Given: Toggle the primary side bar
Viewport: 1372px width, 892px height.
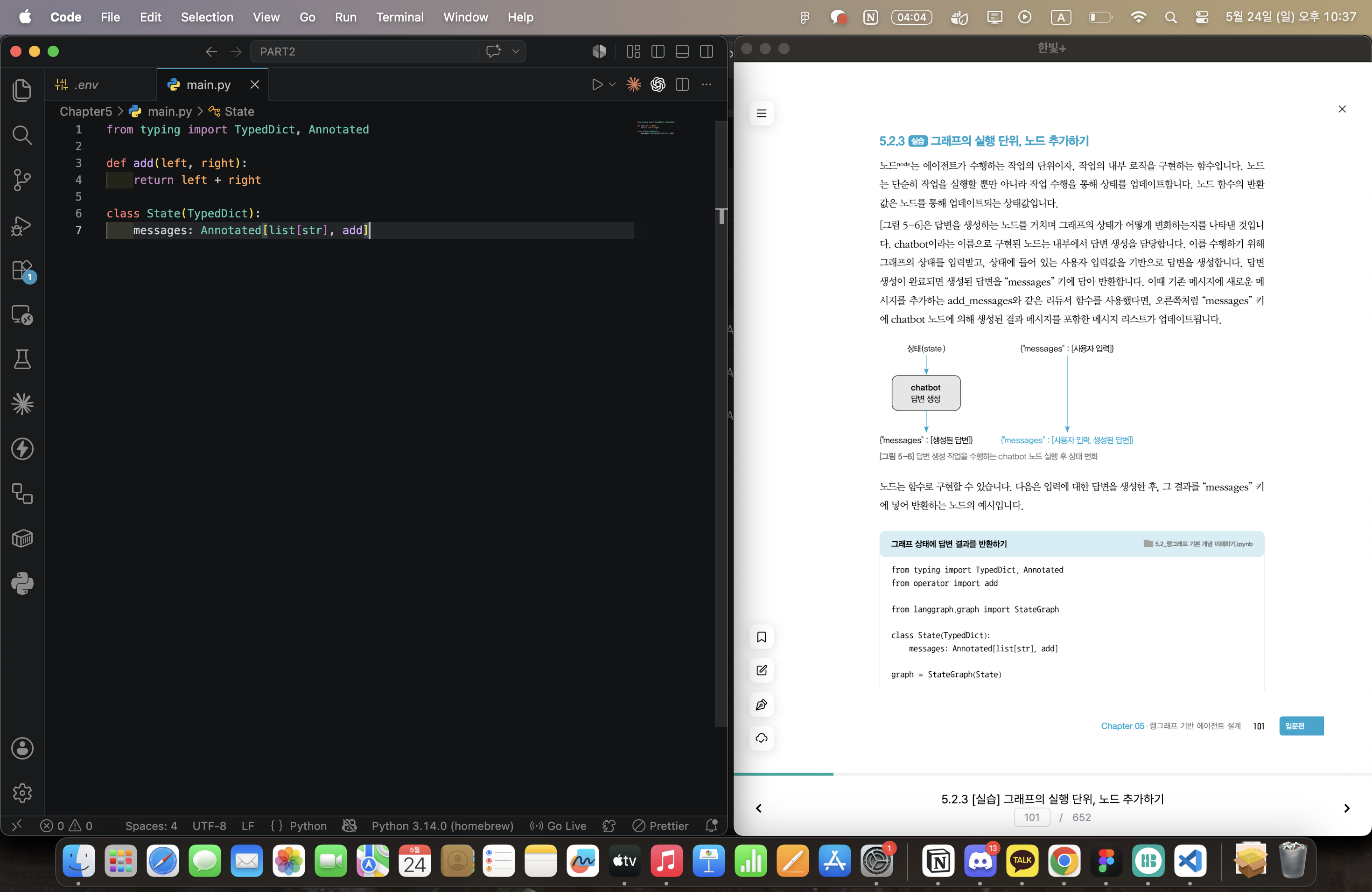Looking at the screenshot, I should (658, 51).
